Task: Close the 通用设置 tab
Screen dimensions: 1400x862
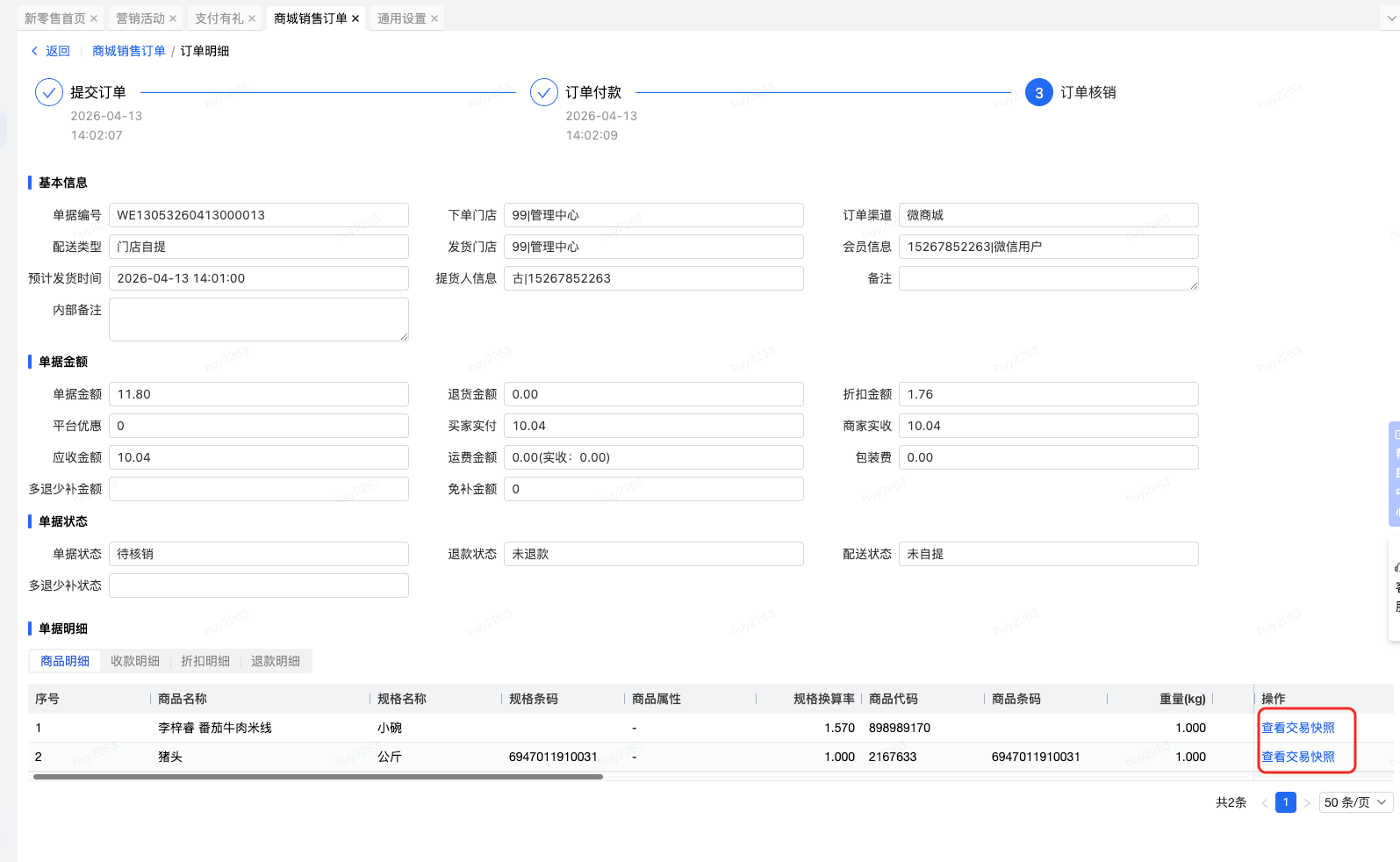Action: click(434, 18)
